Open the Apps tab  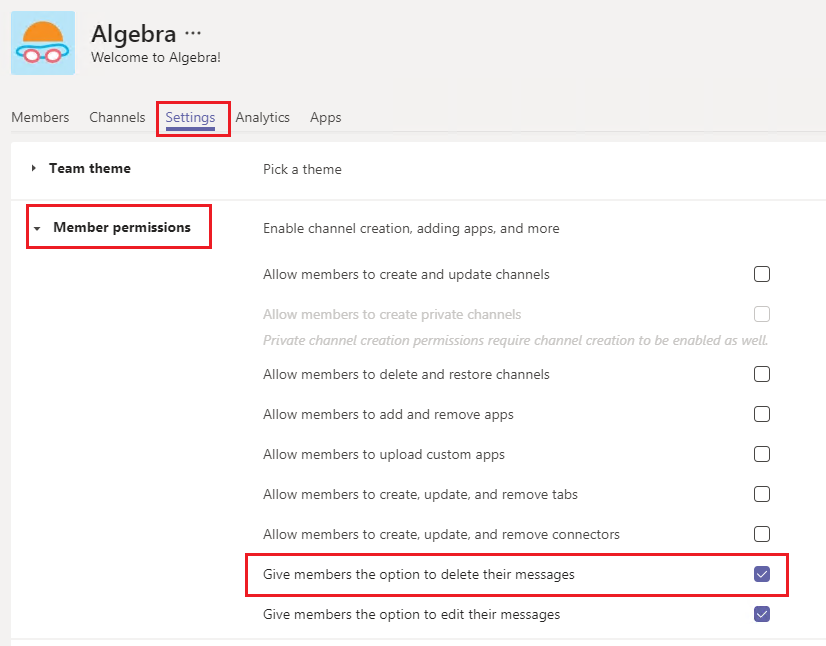pos(326,117)
